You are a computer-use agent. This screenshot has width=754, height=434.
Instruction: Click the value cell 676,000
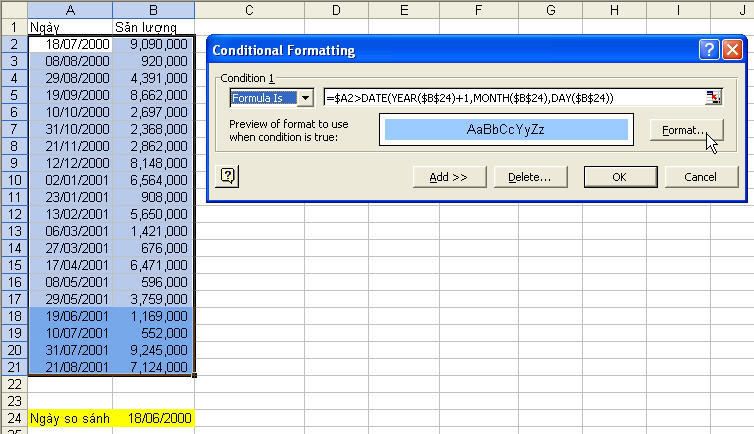[x=153, y=248]
